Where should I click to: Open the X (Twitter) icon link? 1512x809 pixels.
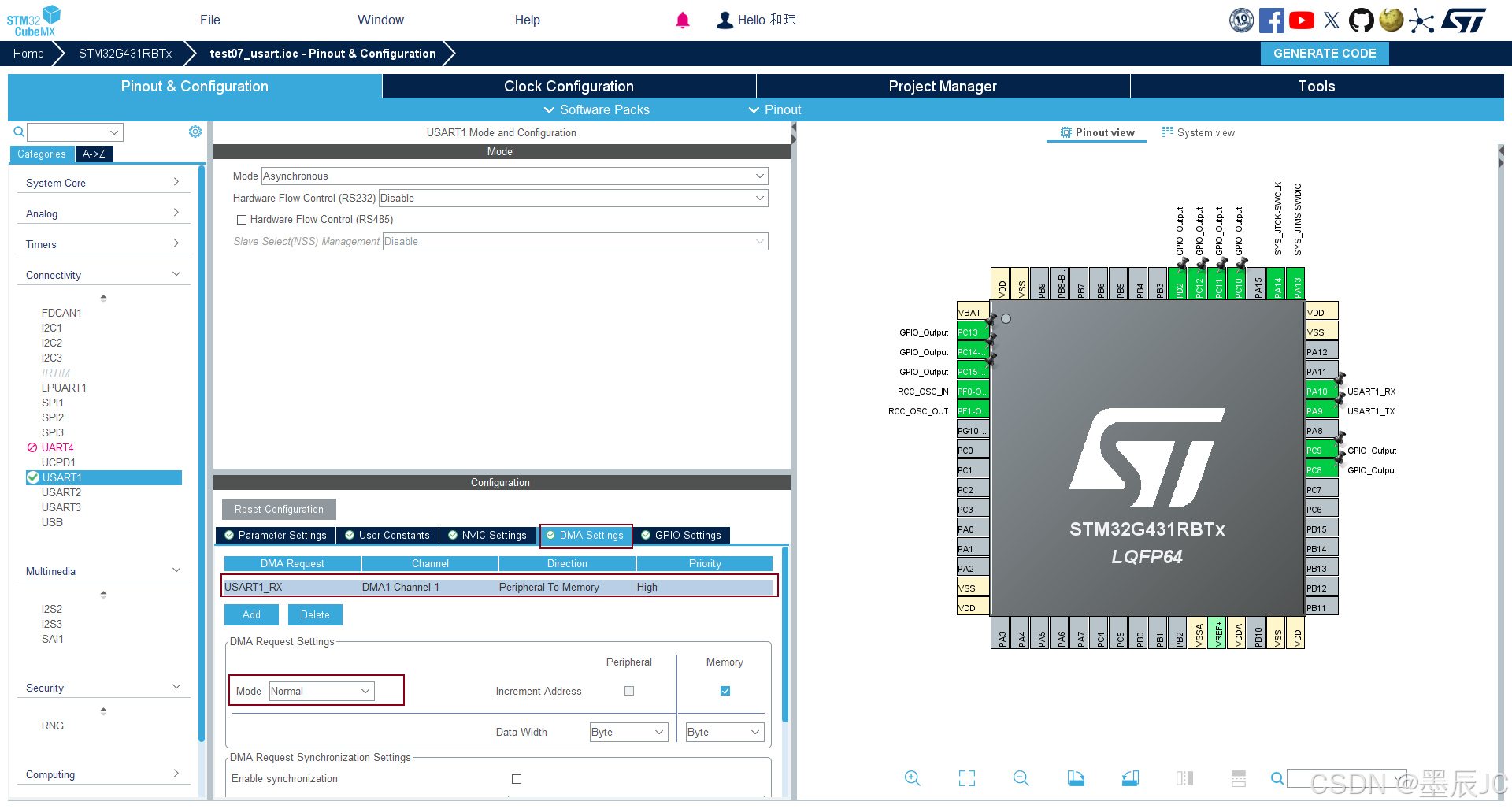(x=1332, y=20)
